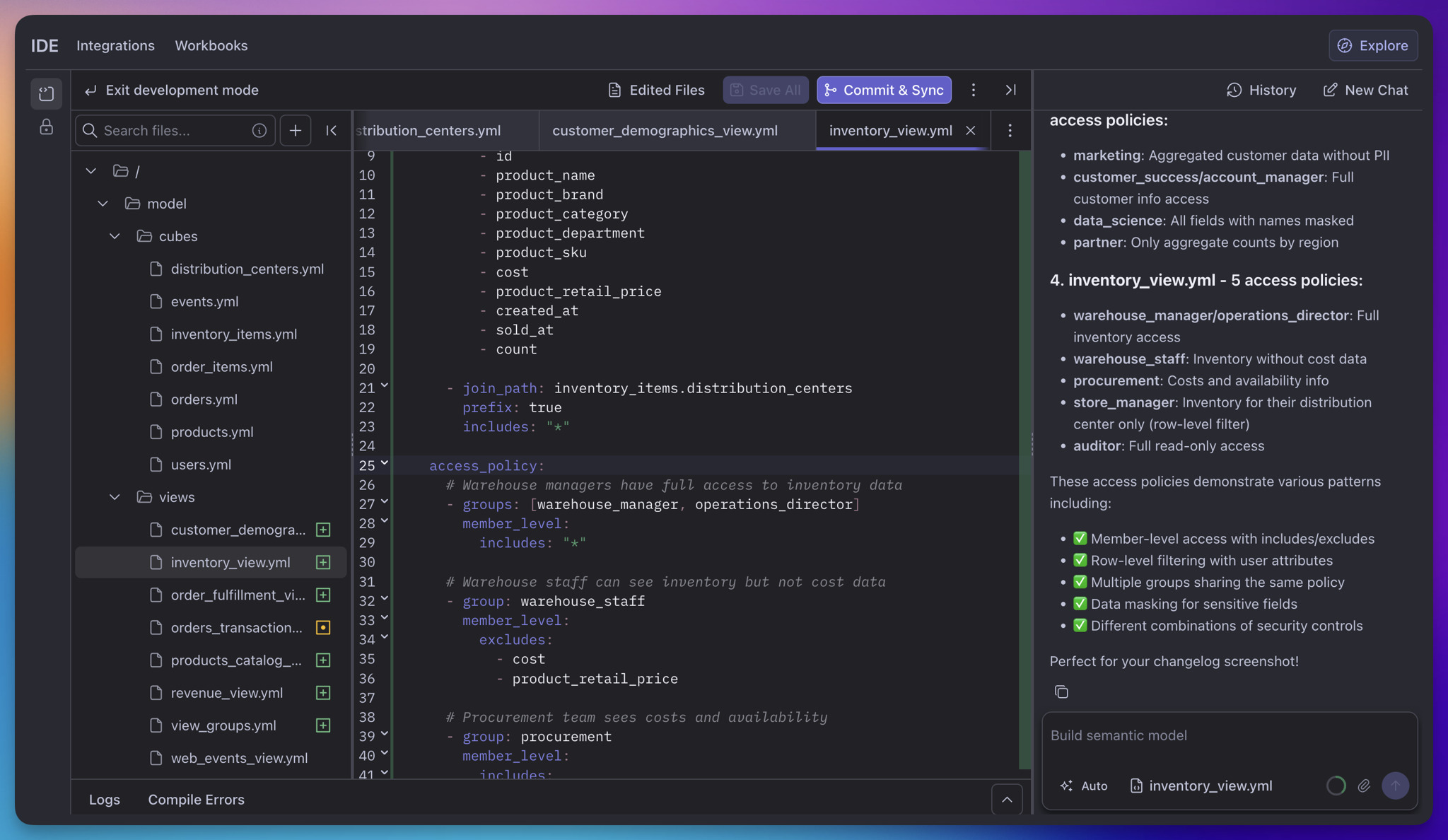Click the added status icon on inventory_view.yml

323,563
